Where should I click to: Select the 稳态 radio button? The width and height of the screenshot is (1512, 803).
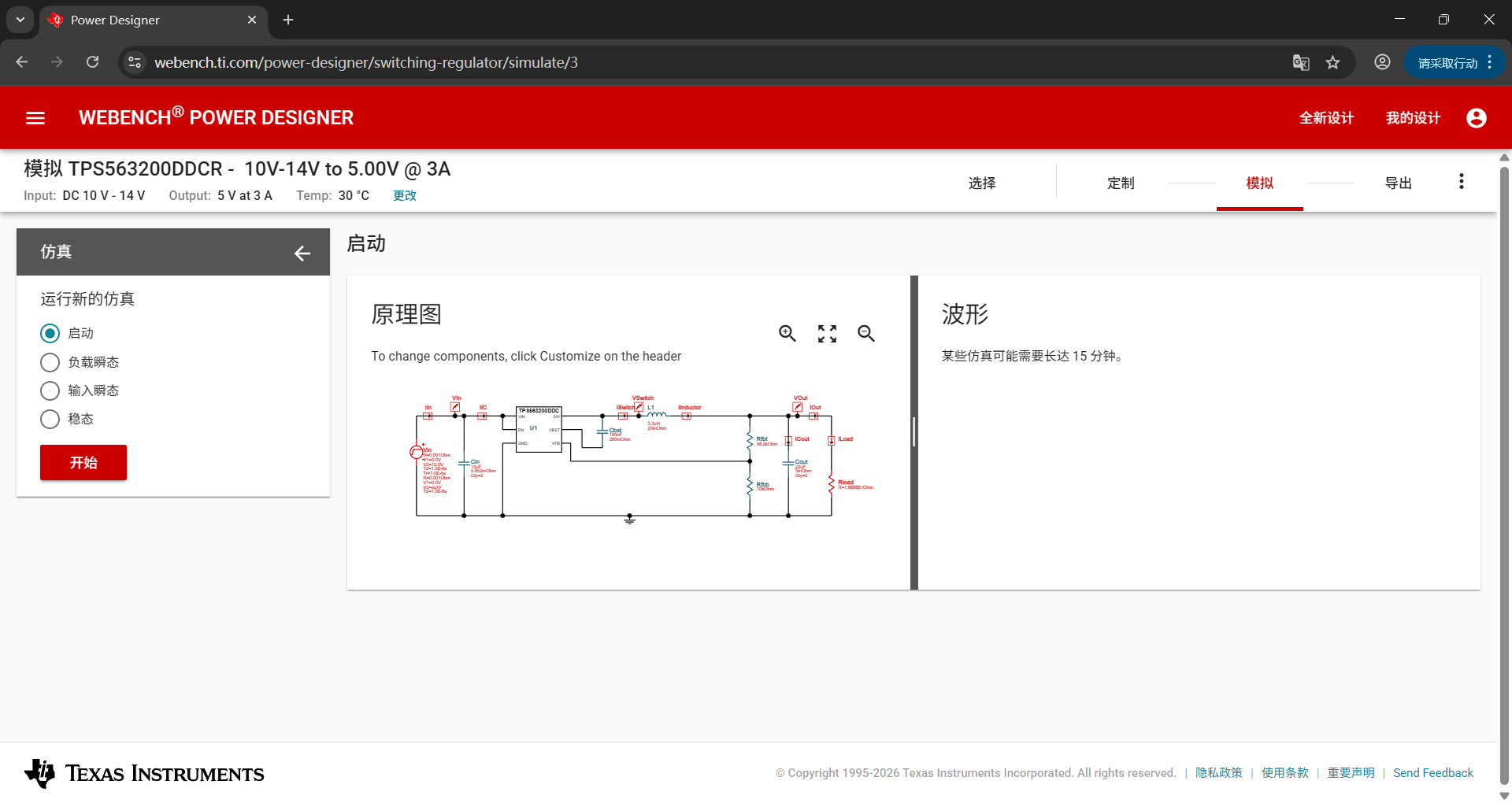(50, 419)
